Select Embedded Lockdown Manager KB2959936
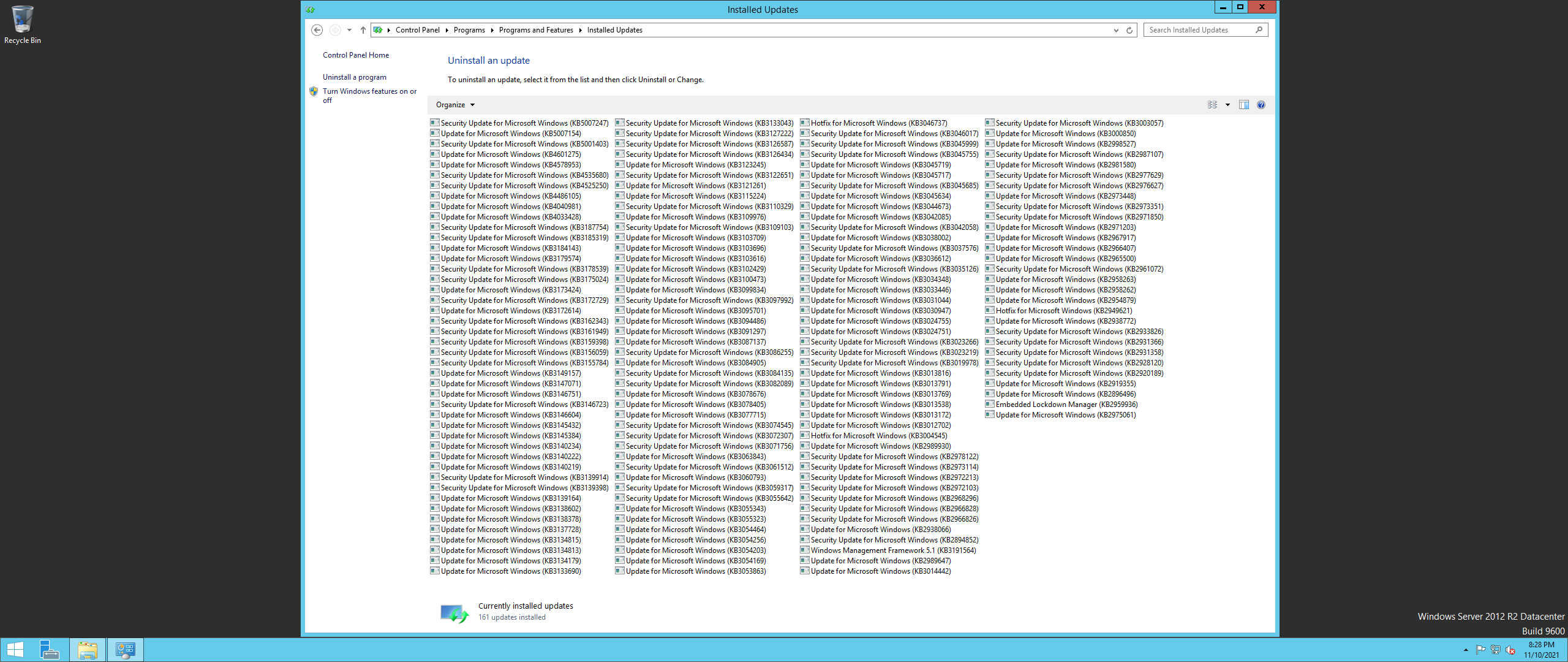 1061,405
